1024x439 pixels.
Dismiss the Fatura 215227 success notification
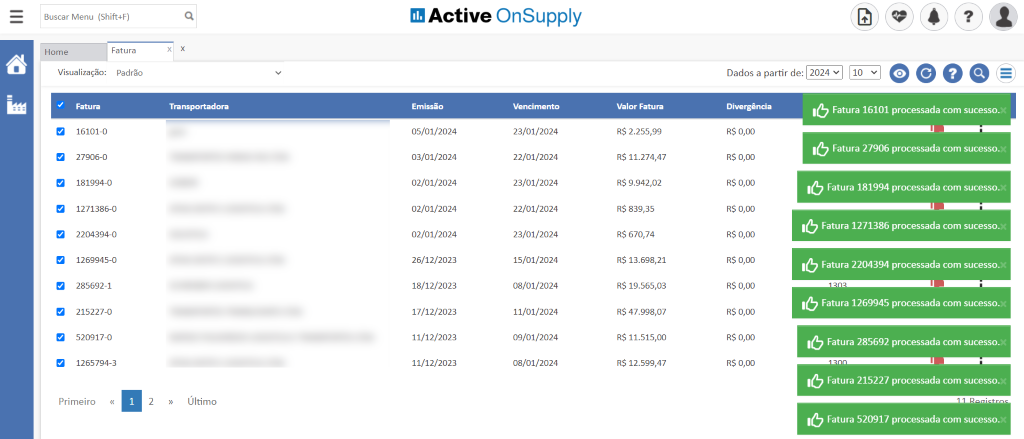(1003, 381)
